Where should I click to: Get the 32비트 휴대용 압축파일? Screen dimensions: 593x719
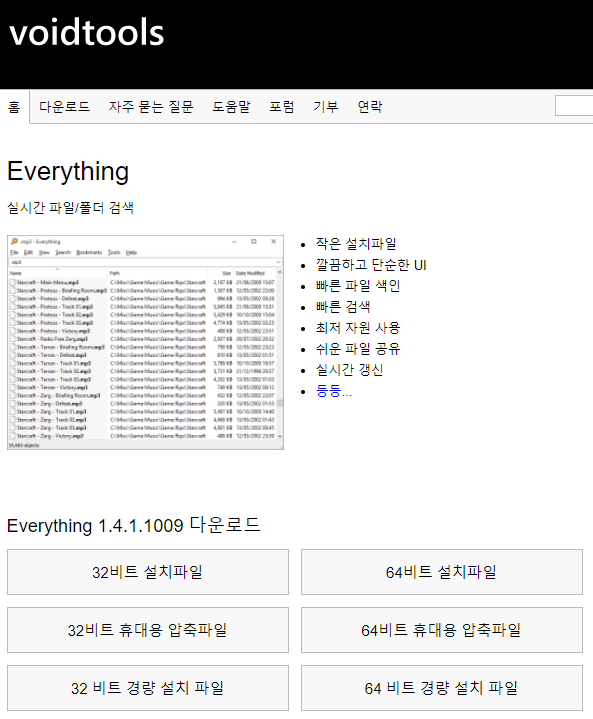pos(148,630)
